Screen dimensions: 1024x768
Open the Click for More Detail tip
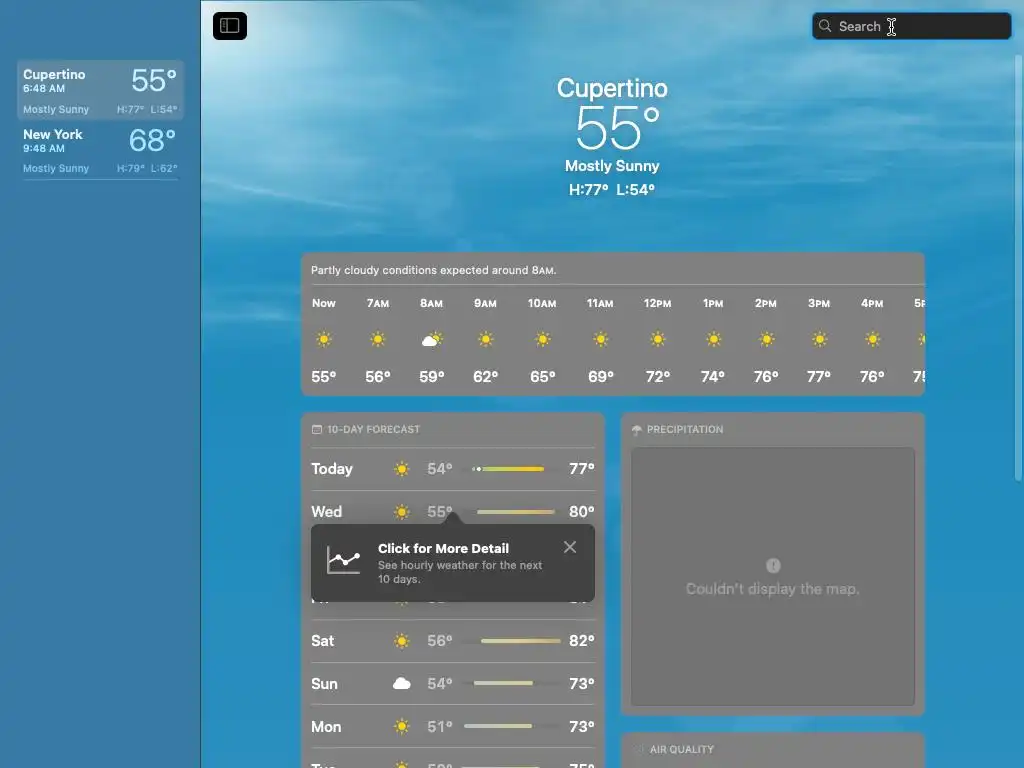tap(453, 563)
